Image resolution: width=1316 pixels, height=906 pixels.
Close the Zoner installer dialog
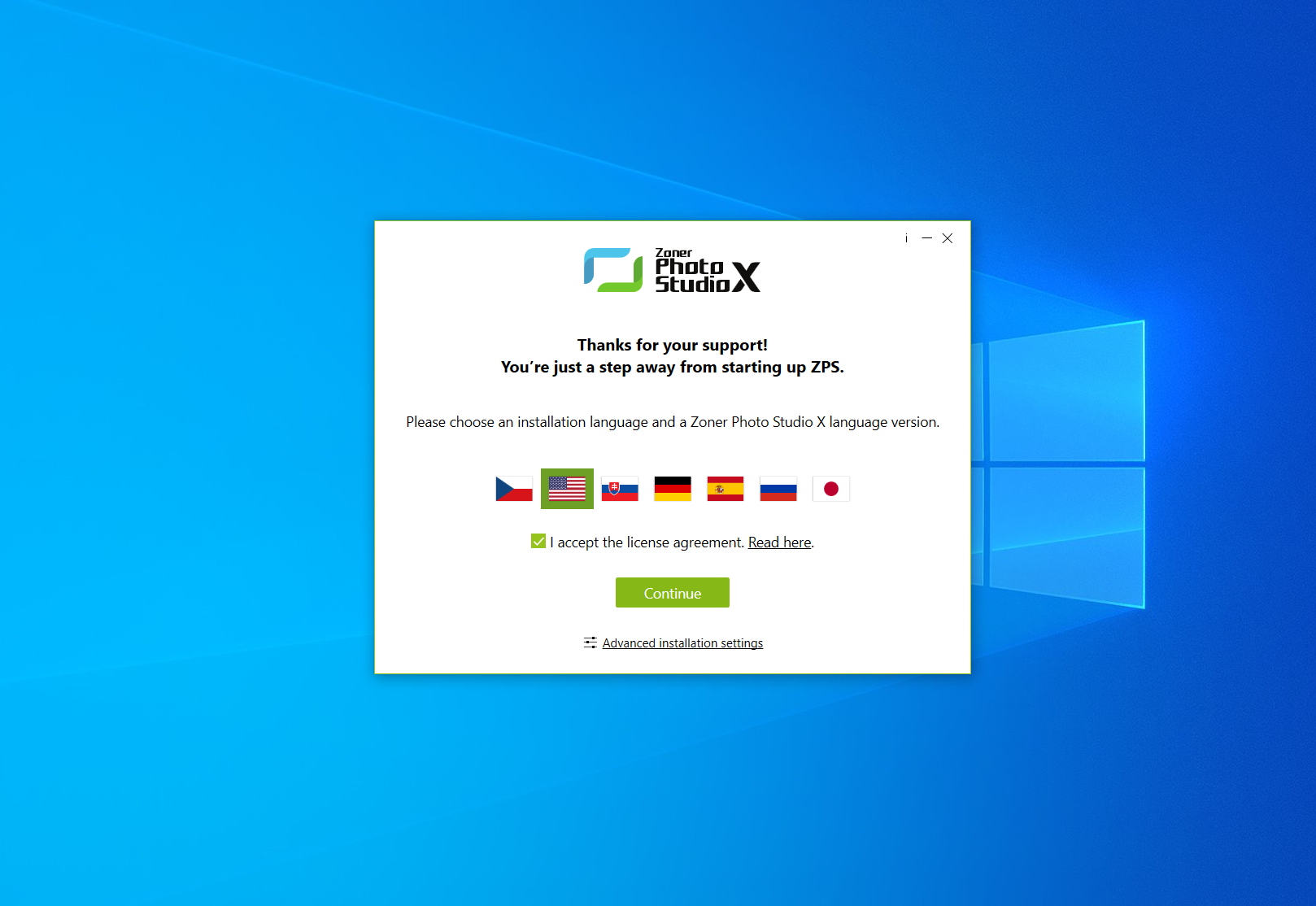point(948,238)
